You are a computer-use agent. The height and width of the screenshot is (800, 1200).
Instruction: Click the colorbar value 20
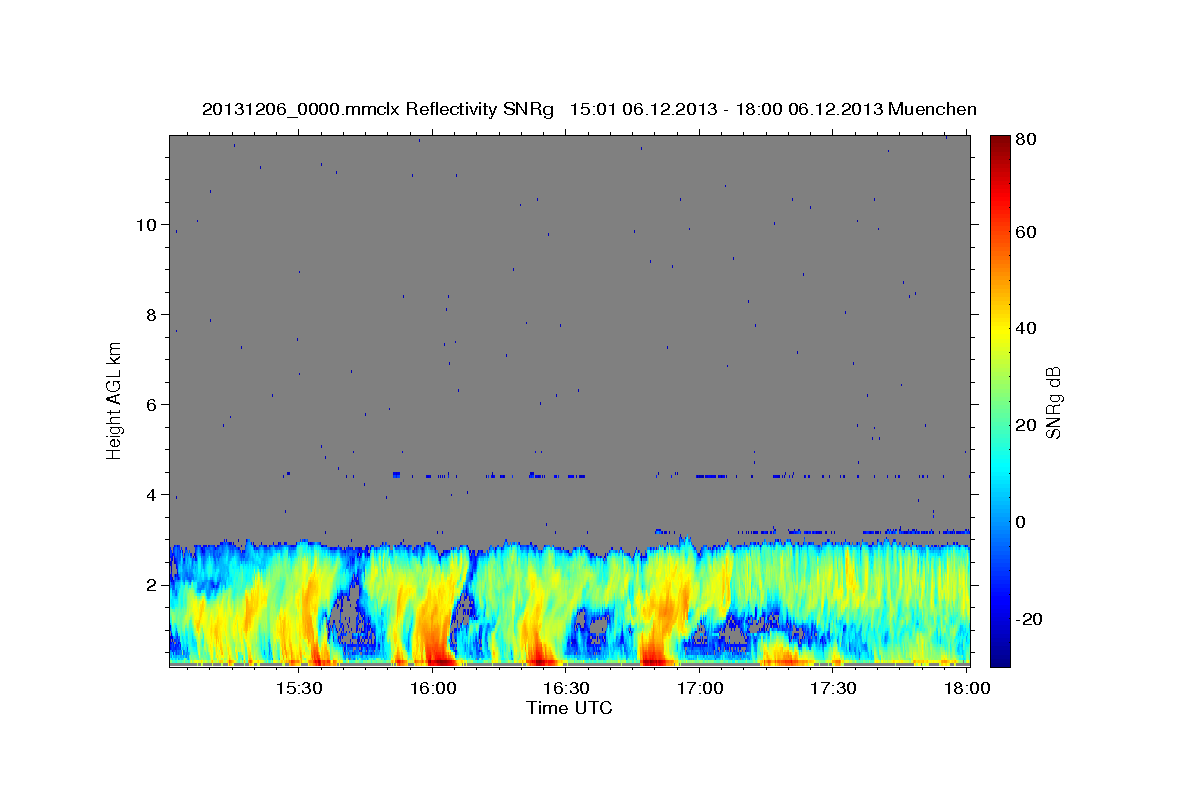(1027, 426)
